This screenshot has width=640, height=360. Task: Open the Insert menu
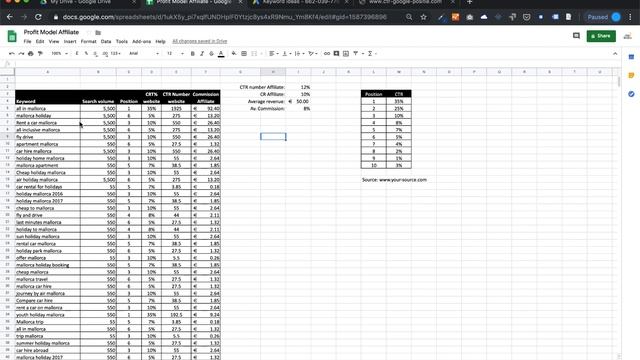pos(70,41)
